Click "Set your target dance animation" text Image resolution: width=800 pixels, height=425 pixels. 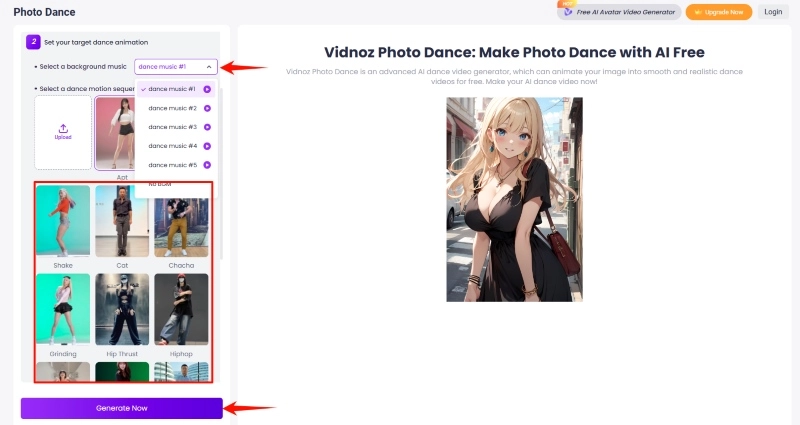coord(96,42)
